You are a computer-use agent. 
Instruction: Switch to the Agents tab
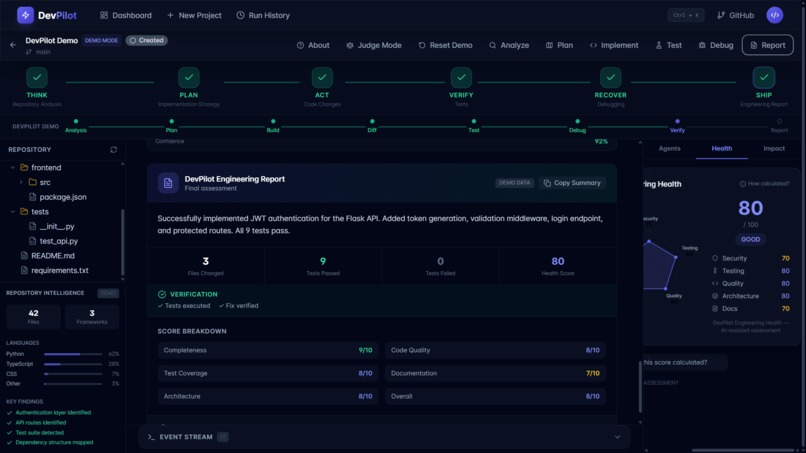(669, 148)
